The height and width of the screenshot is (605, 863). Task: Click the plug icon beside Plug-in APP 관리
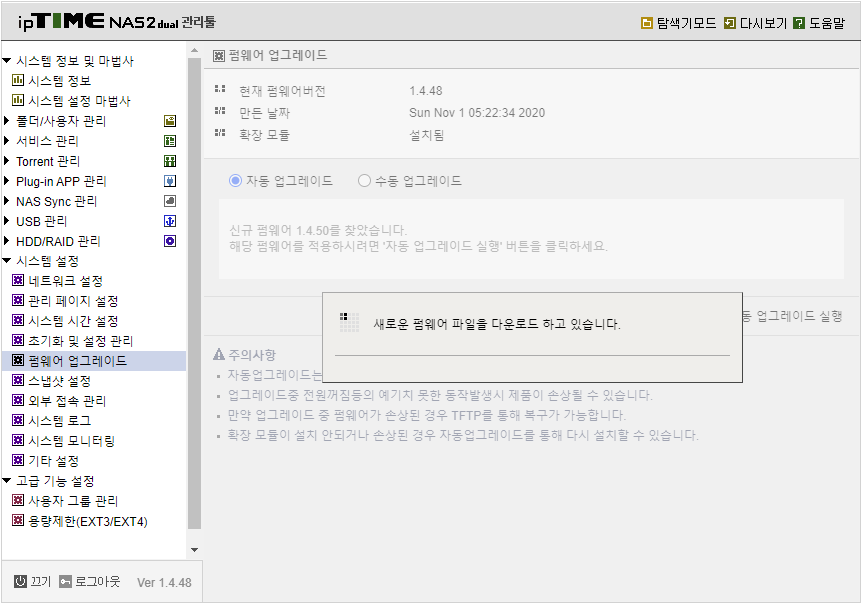(170, 181)
